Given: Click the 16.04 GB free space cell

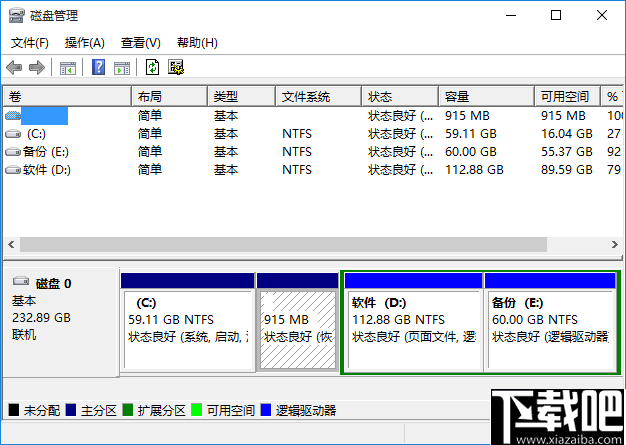Looking at the screenshot, I should [x=567, y=134].
